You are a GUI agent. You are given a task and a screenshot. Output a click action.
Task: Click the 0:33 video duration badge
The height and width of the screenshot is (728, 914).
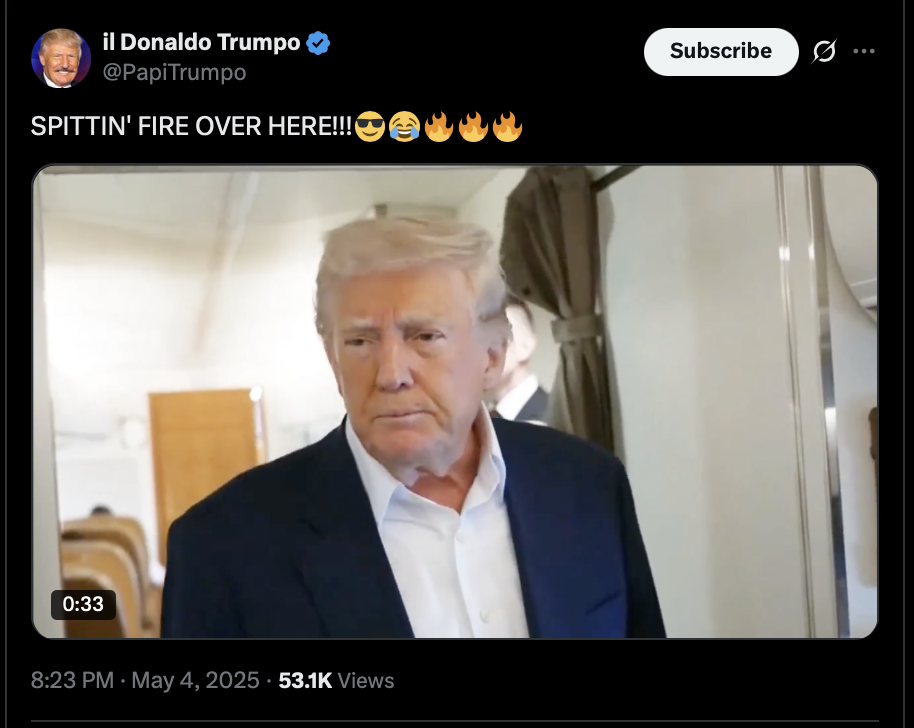tap(83, 604)
